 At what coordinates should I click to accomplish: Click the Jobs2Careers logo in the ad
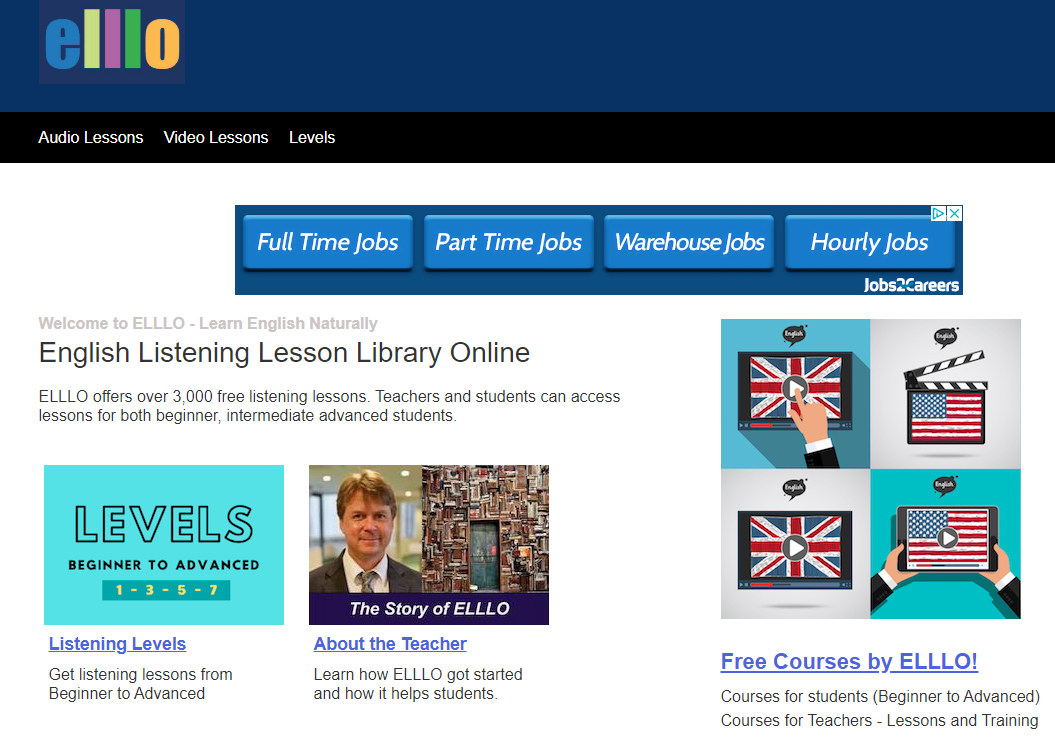tap(911, 285)
